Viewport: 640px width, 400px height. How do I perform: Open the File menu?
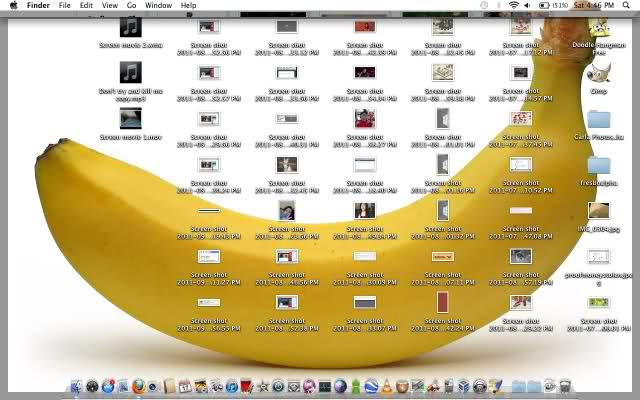[x=64, y=5]
